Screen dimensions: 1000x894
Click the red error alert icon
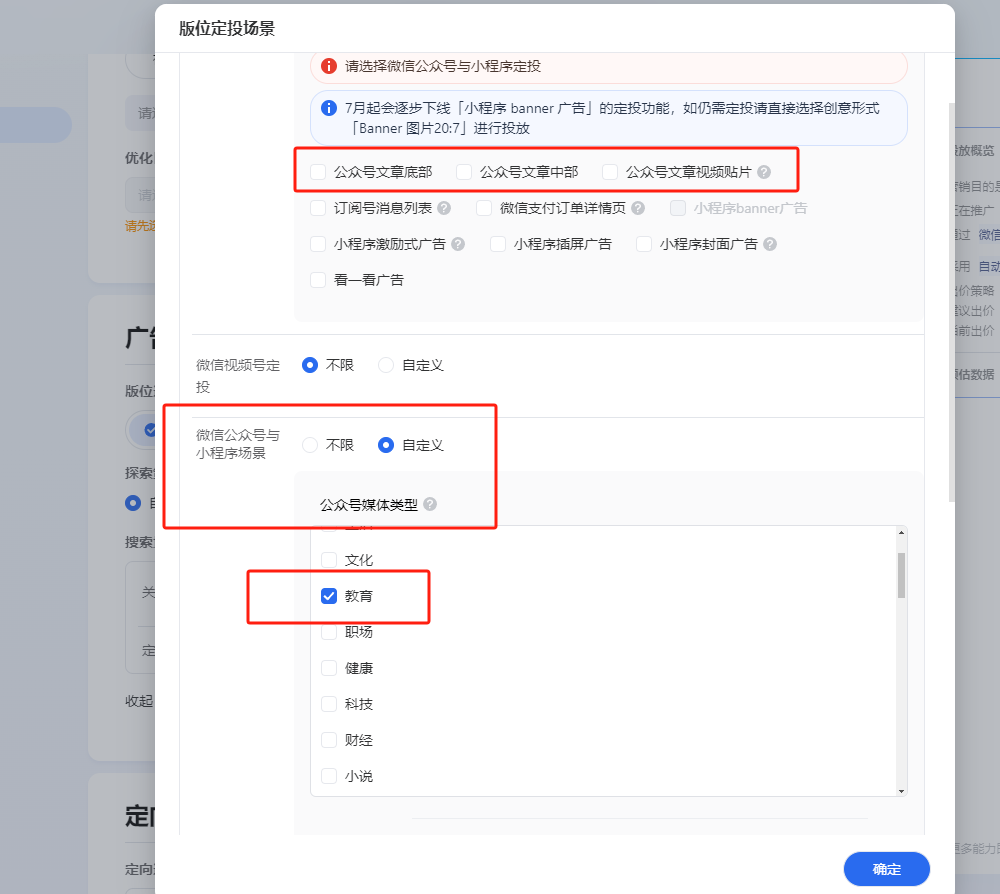click(x=328, y=66)
